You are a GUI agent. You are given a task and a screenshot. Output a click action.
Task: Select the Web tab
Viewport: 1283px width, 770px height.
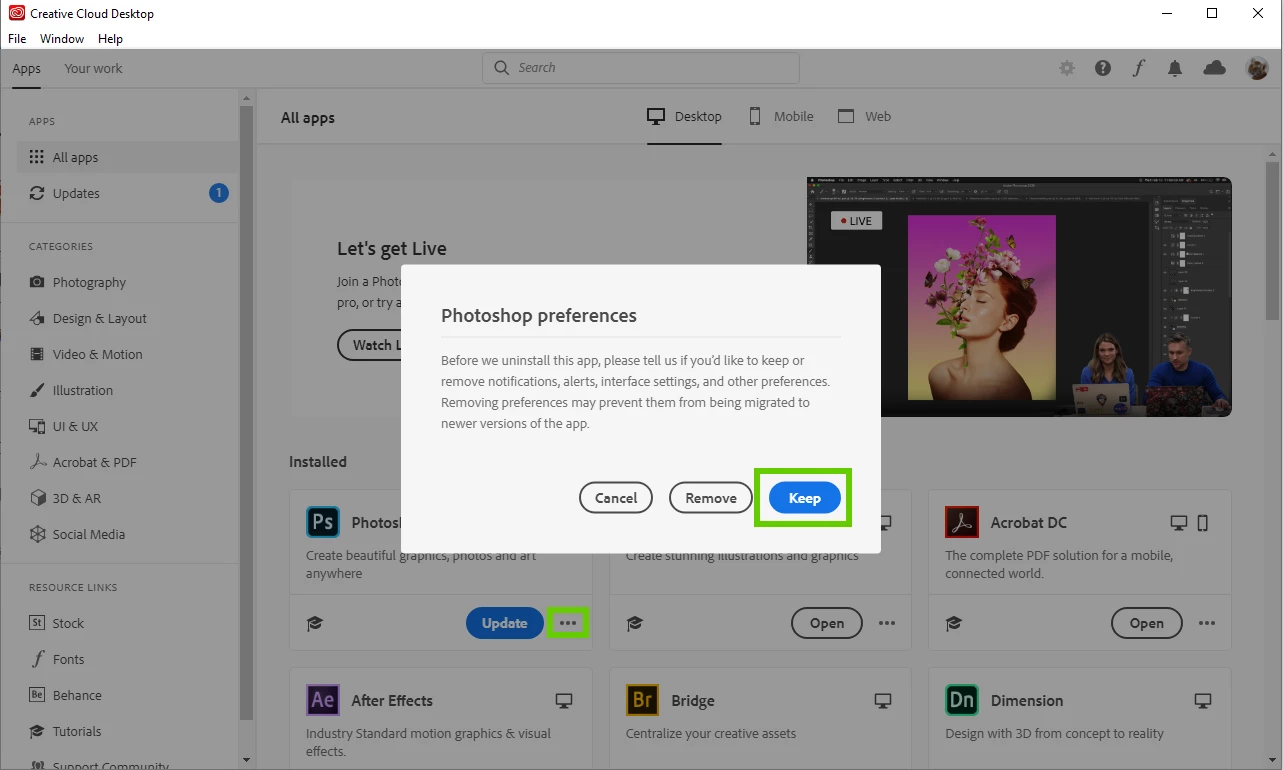(864, 116)
